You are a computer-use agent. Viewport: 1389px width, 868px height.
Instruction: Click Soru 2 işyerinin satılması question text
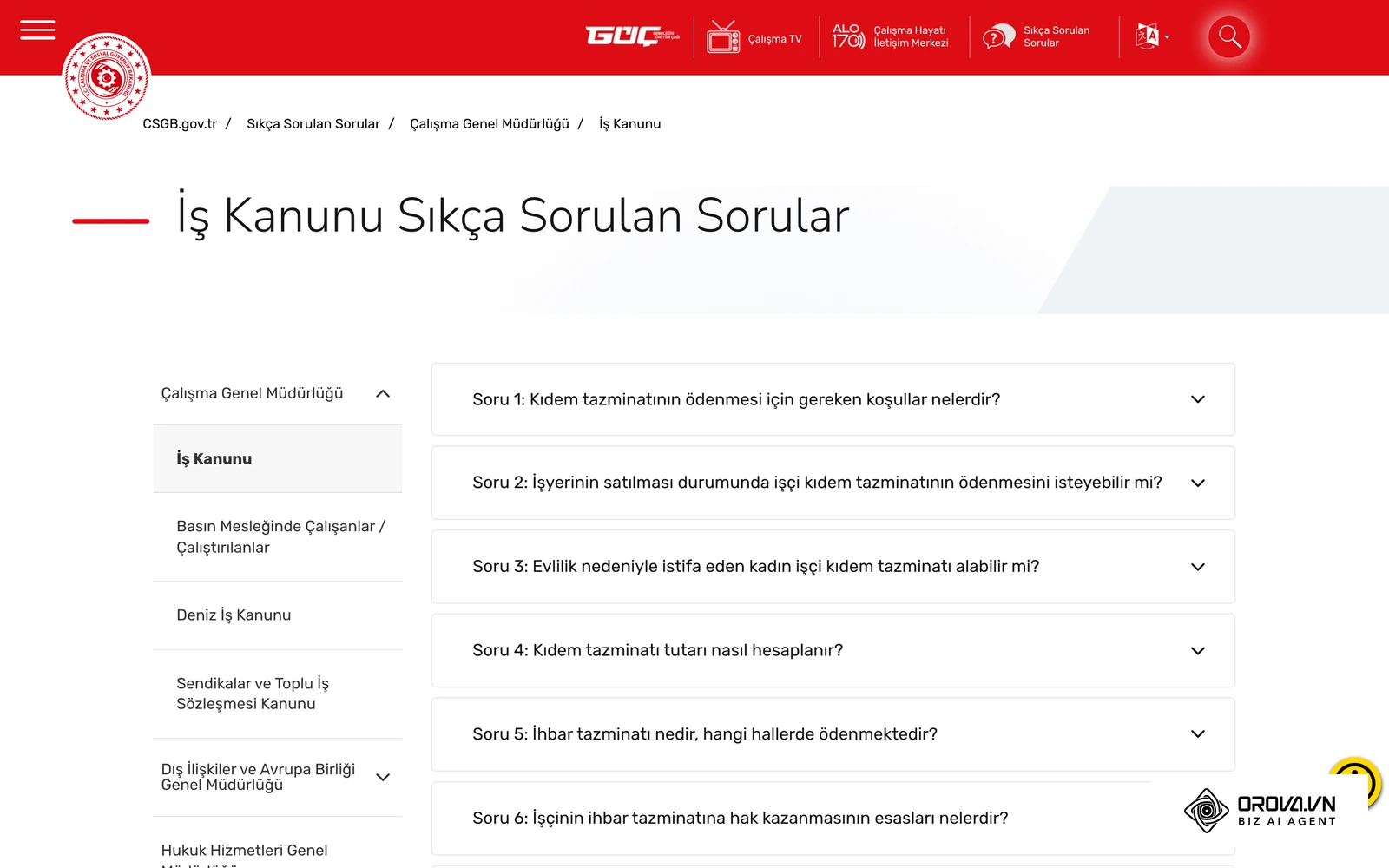[x=817, y=483]
